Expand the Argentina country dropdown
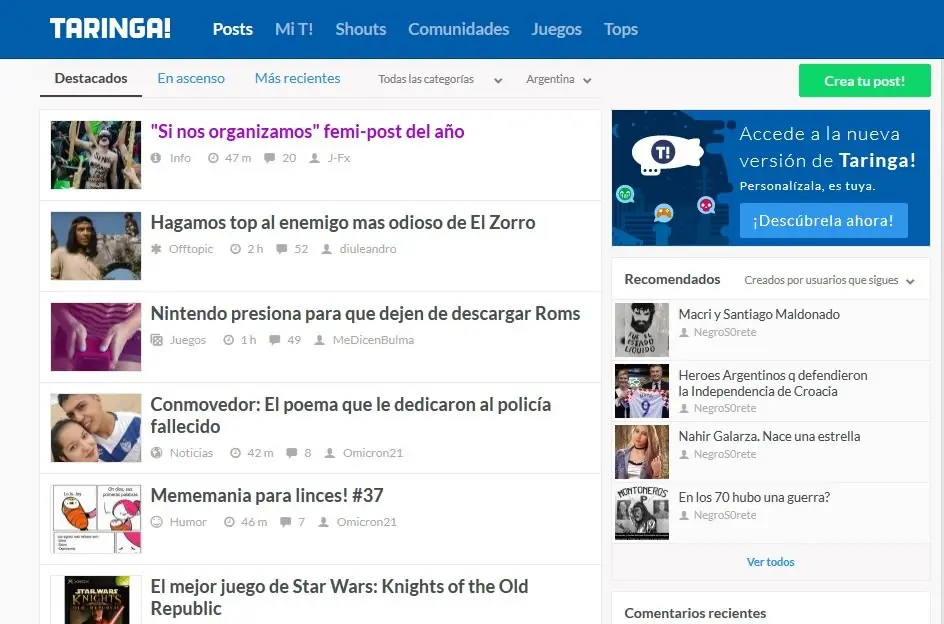The height and width of the screenshot is (624, 944). pyautogui.click(x=559, y=79)
